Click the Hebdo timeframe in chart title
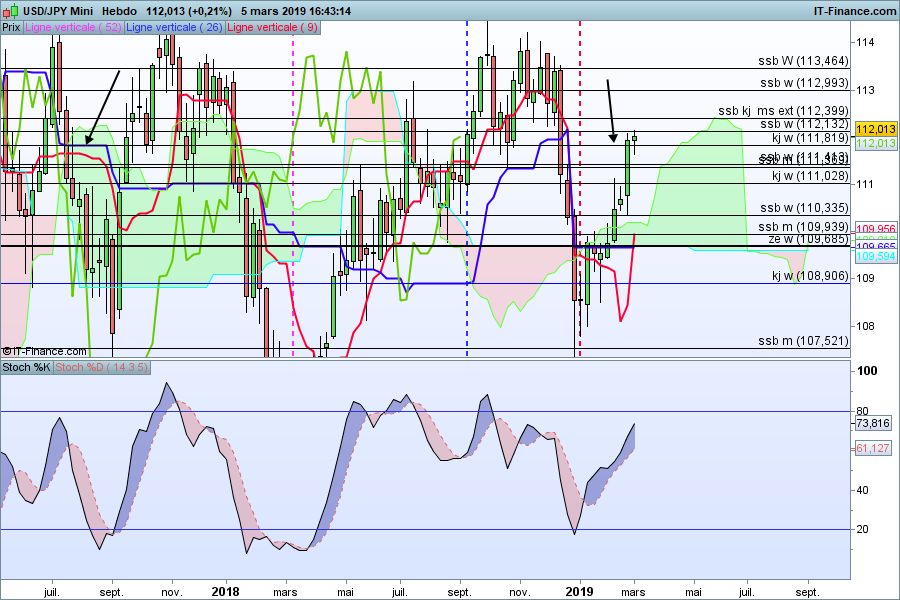Viewport: 900px width, 600px height. tap(120, 11)
